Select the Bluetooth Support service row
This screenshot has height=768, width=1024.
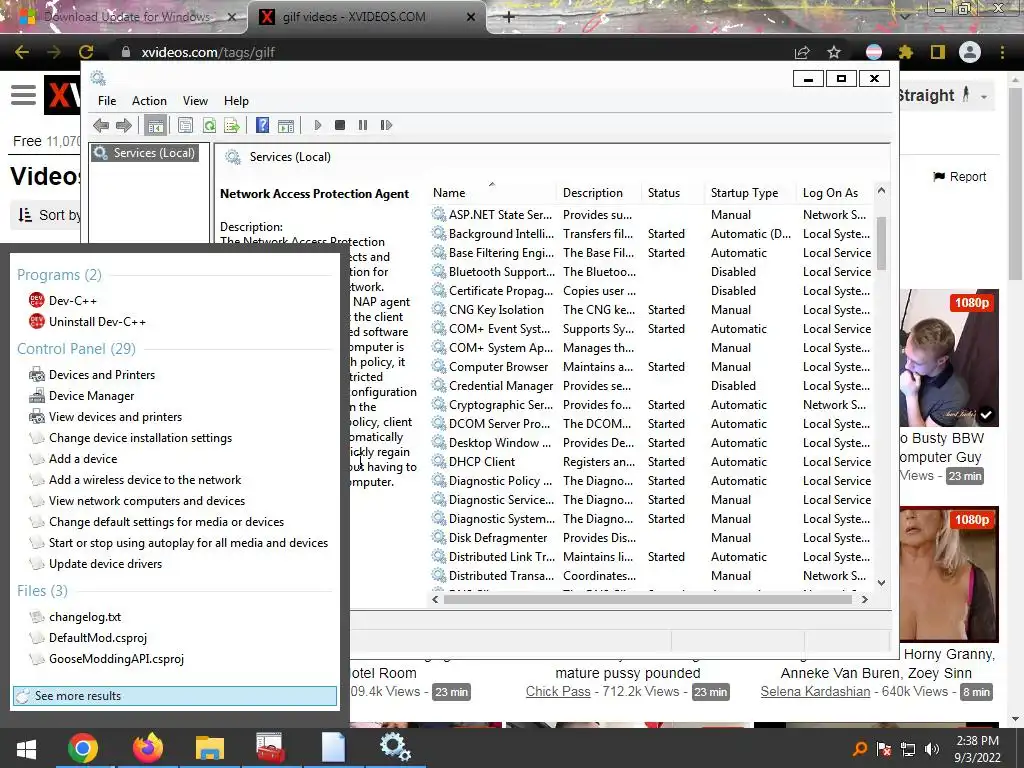click(651, 272)
